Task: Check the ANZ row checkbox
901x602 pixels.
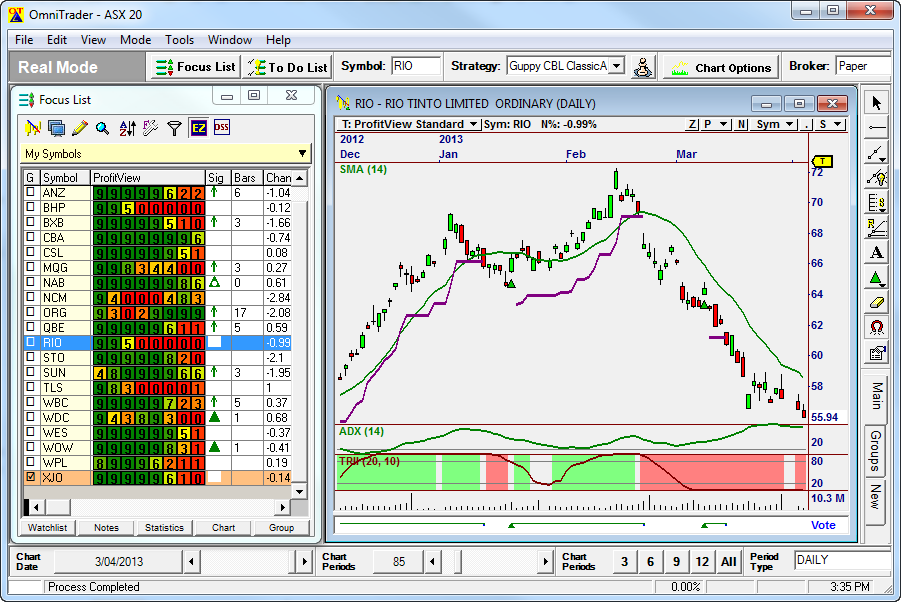Action: pos(30,192)
